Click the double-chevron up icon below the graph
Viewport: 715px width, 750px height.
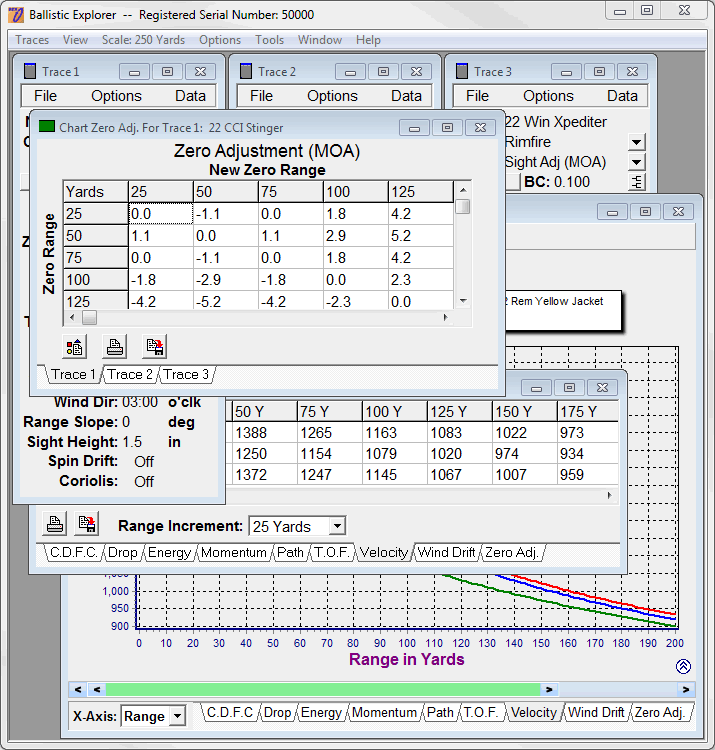click(683, 666)
